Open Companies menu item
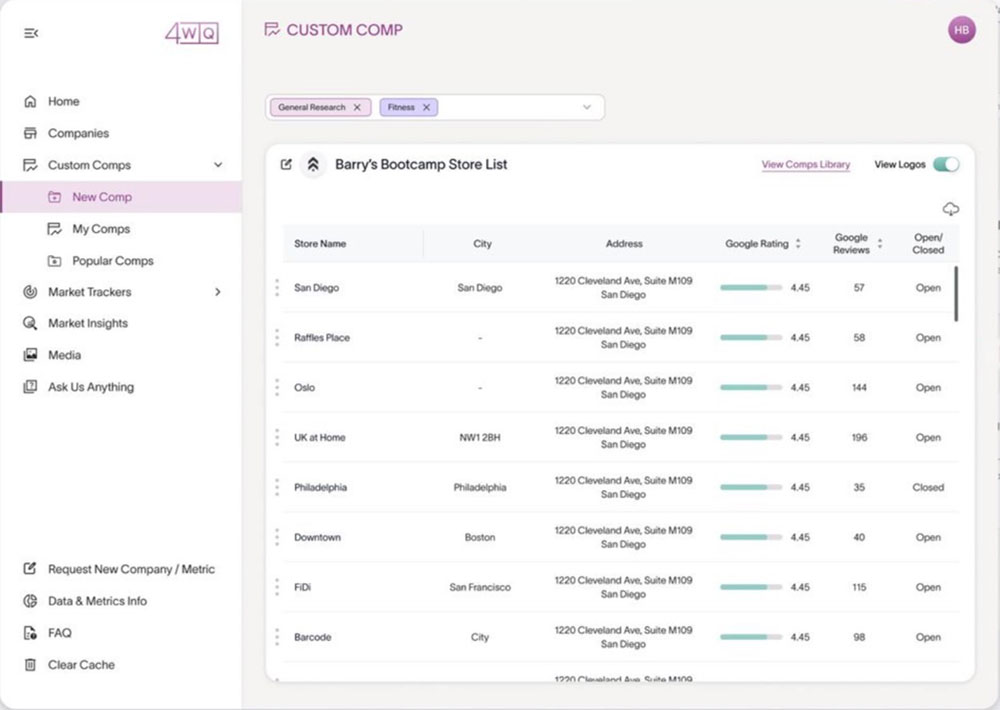This screenshot has height=710, width=1000. [78, 133]
